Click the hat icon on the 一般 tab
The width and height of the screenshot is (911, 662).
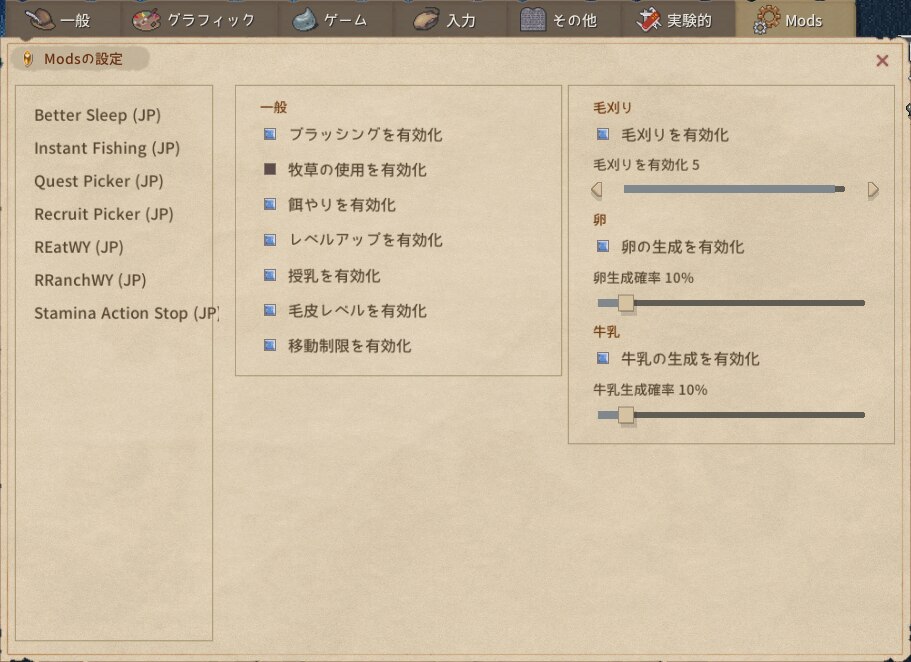tap(40, 19)
